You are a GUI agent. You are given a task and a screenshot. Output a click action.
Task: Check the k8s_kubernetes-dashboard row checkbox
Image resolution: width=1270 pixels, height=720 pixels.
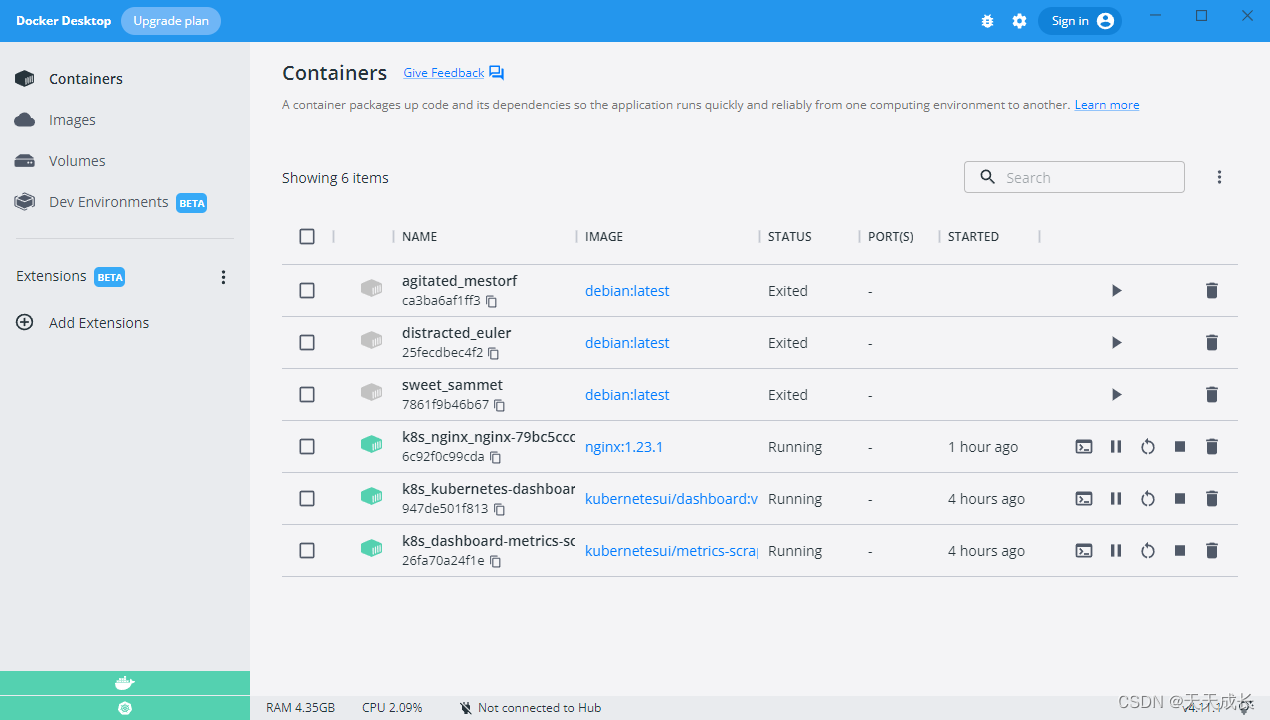coord(307,499)
